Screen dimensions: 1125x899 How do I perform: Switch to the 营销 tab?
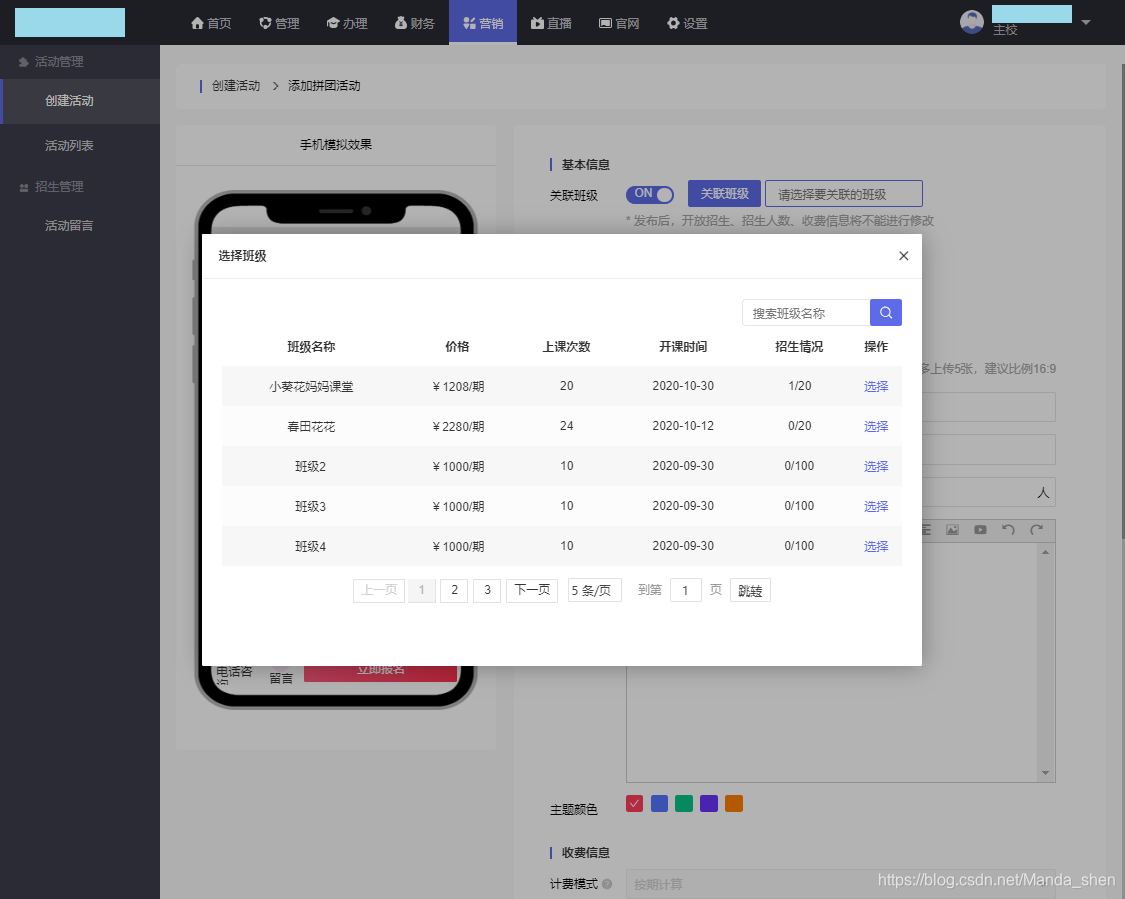483,23
